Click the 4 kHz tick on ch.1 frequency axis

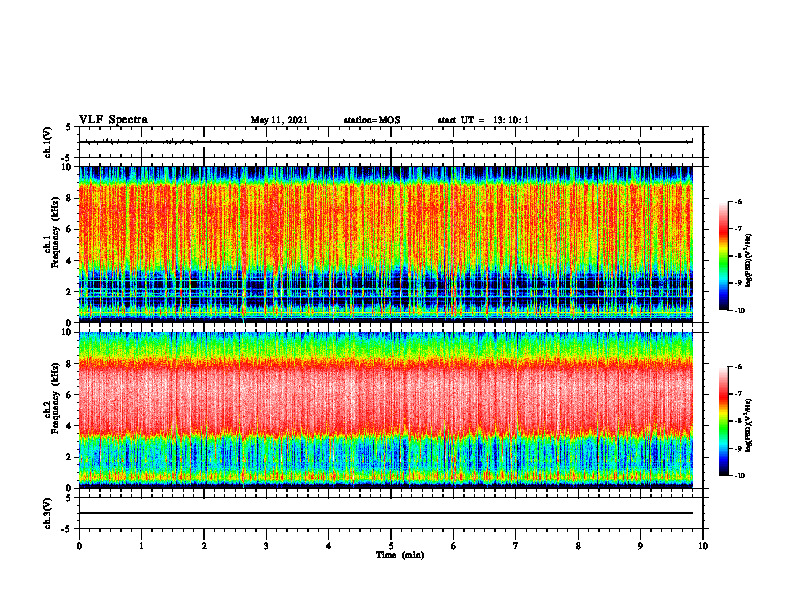click(69, 261)
